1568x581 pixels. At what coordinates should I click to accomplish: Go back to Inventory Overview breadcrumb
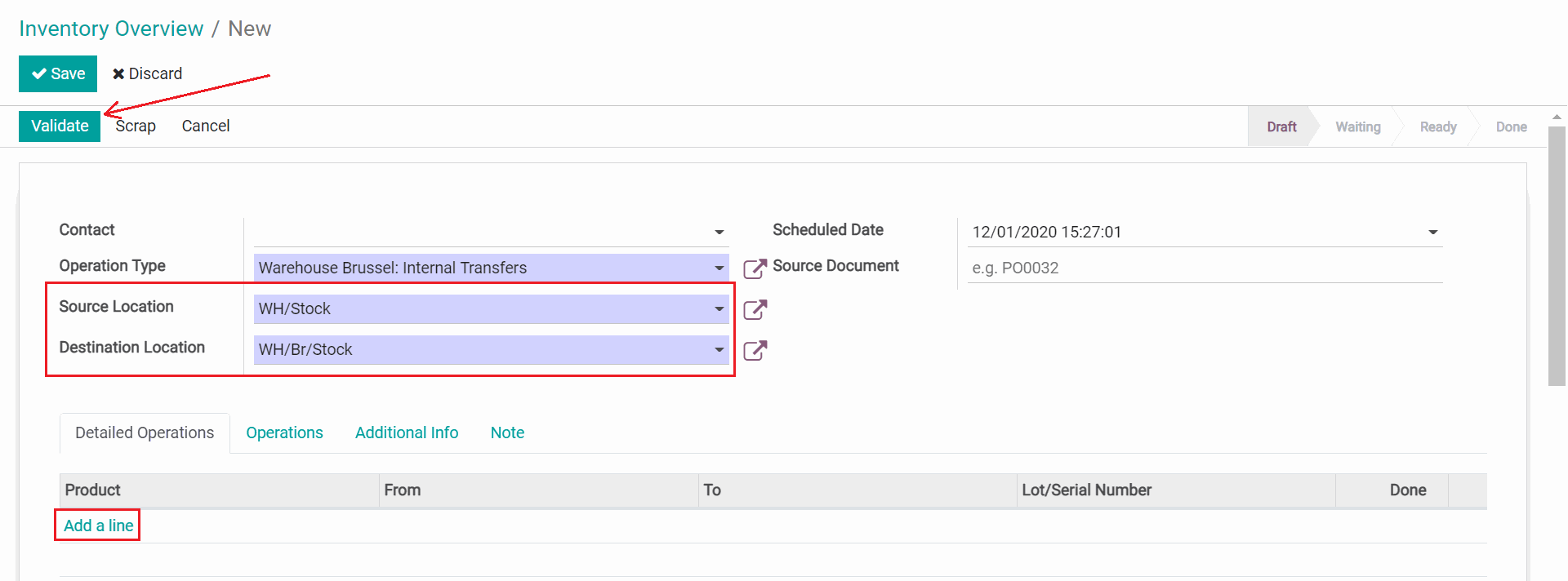point(111,29)
